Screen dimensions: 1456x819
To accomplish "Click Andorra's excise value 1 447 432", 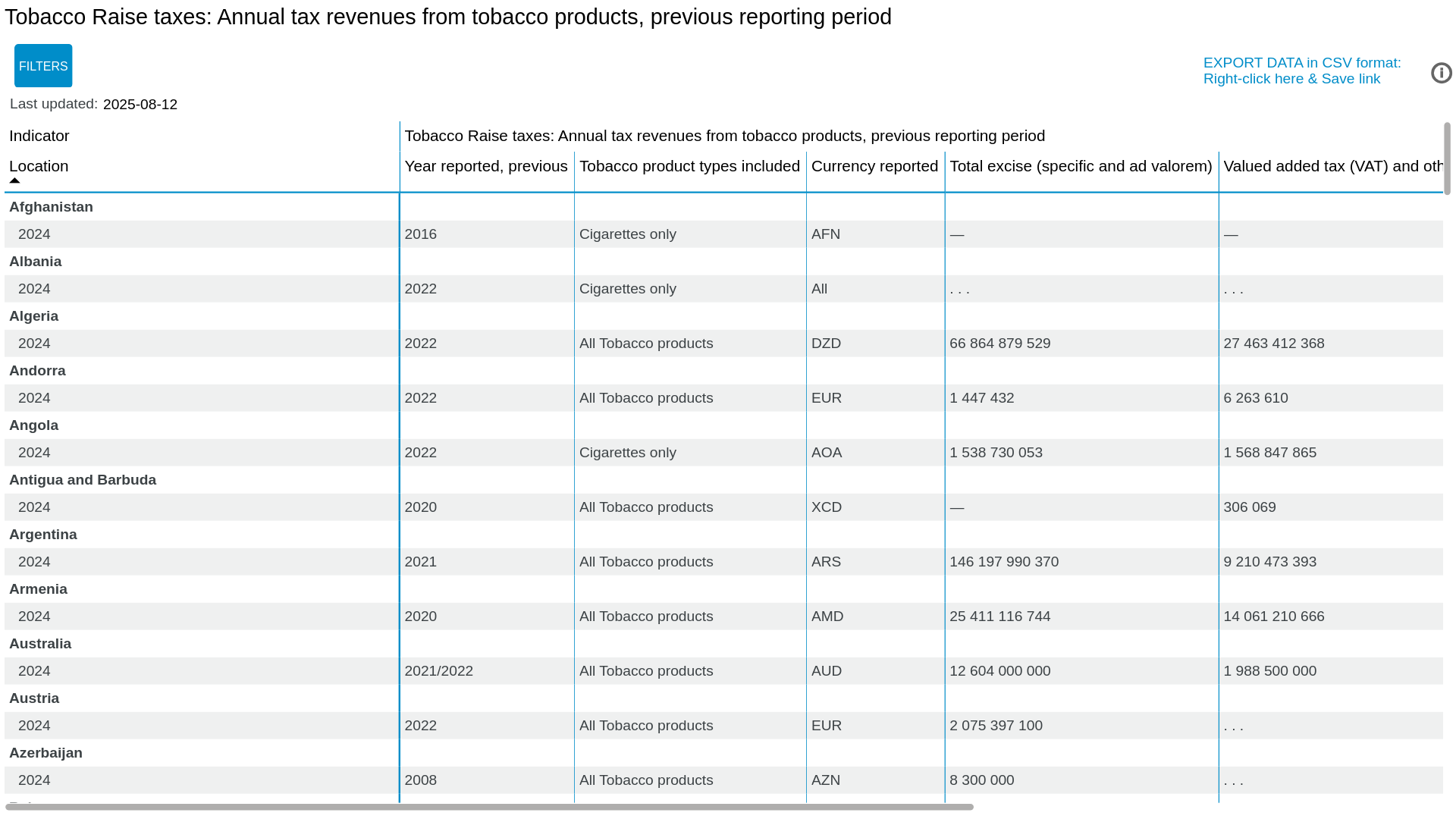I will pos(982,398).
